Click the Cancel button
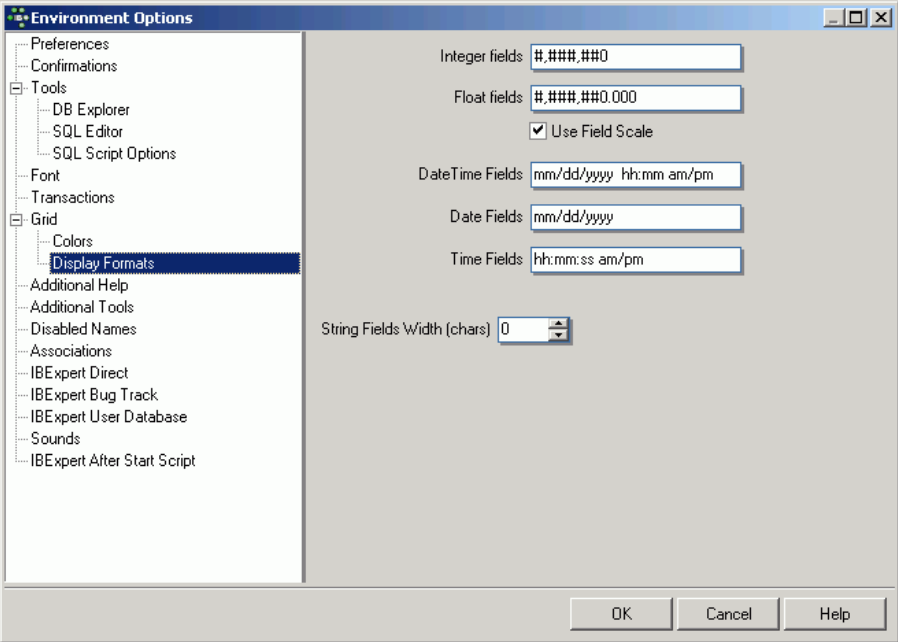 point(728,614)
